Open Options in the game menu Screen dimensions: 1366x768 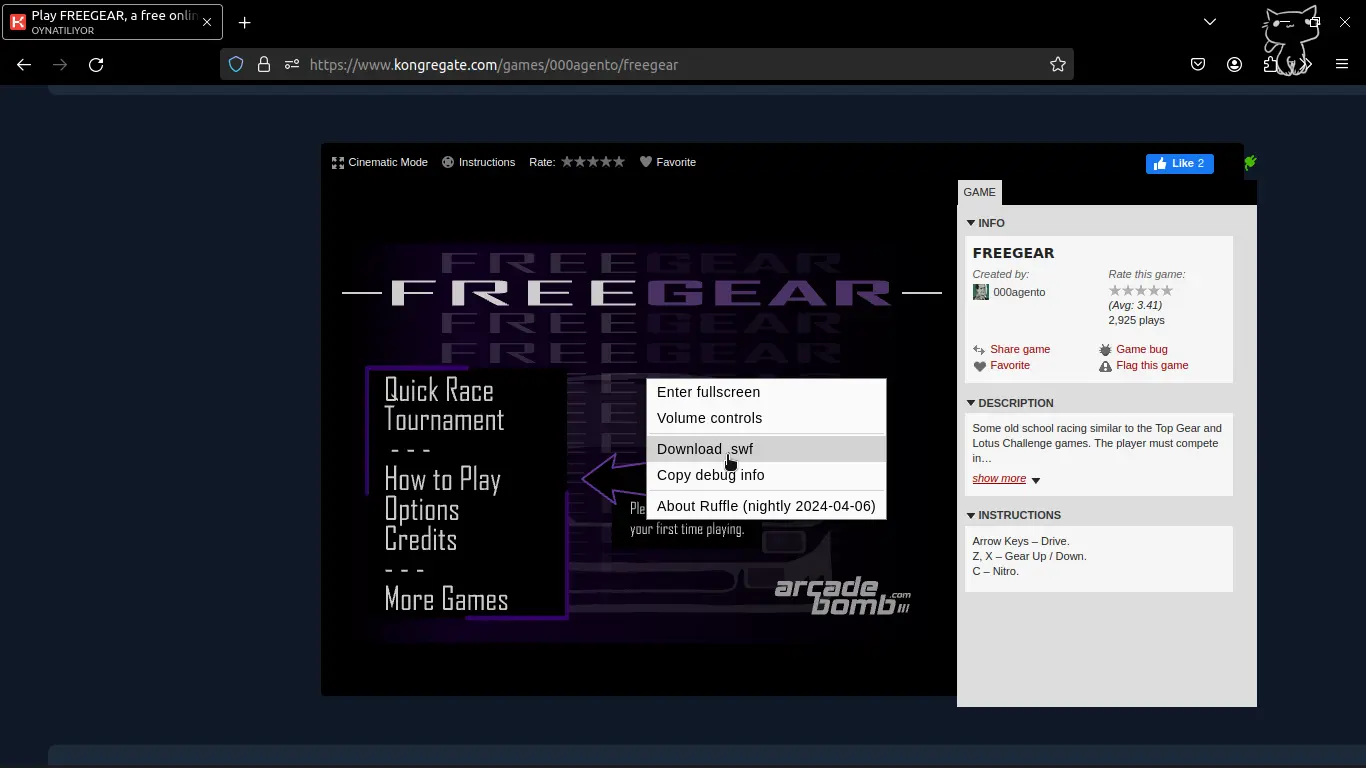pos(422,510)
